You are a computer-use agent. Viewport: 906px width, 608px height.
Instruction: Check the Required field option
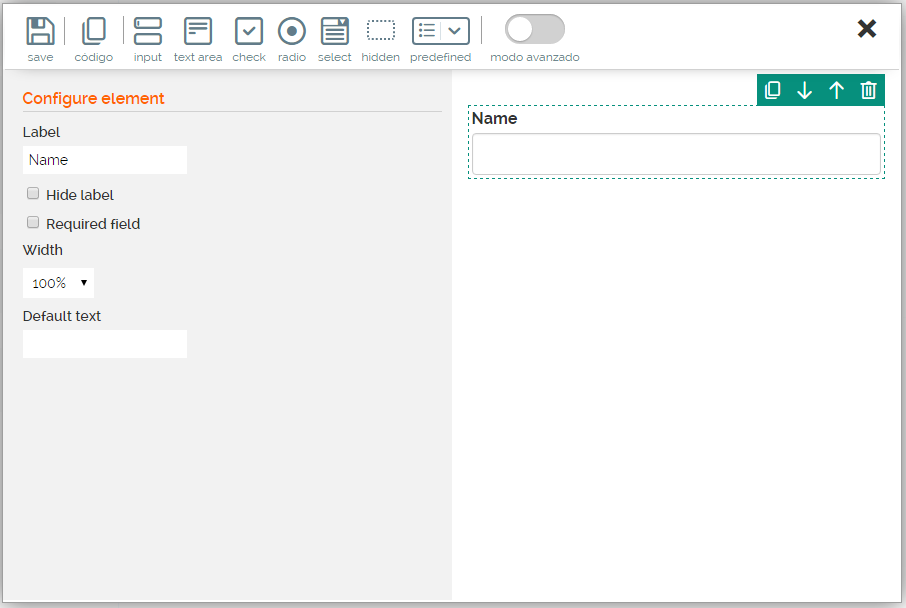point(33,223)
